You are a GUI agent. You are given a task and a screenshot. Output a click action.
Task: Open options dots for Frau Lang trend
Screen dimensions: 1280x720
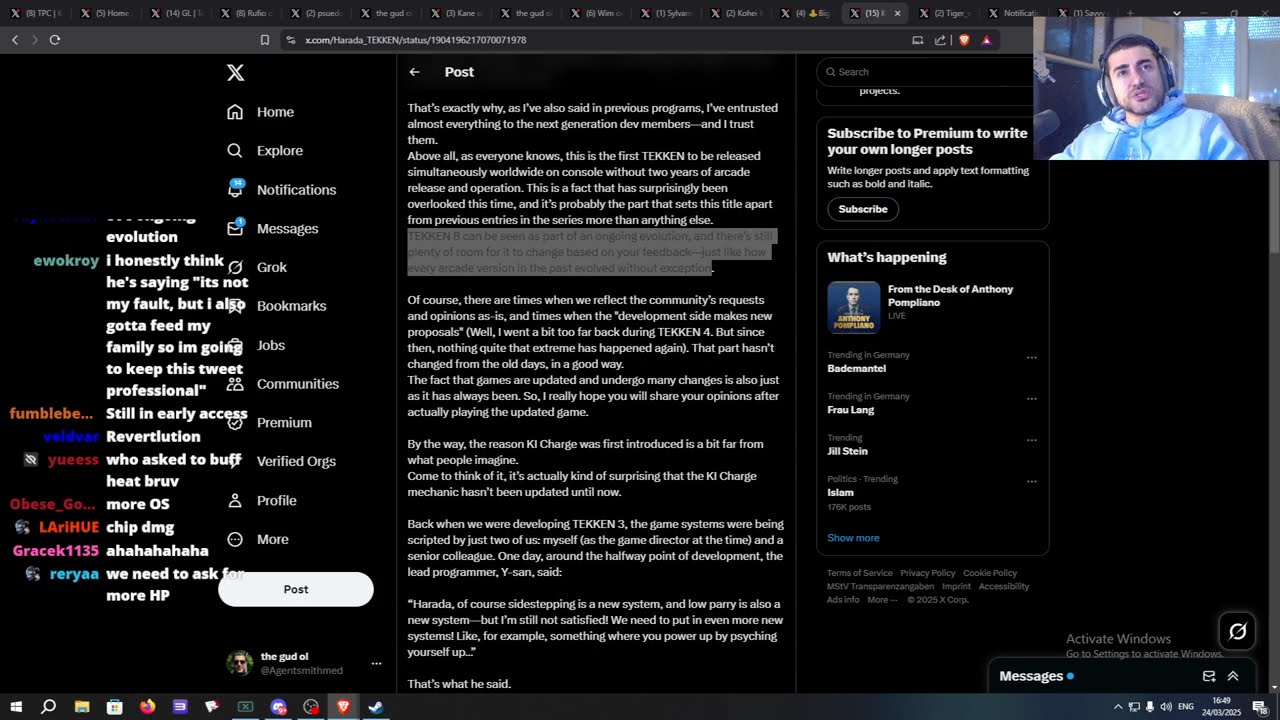point(1031,398)
